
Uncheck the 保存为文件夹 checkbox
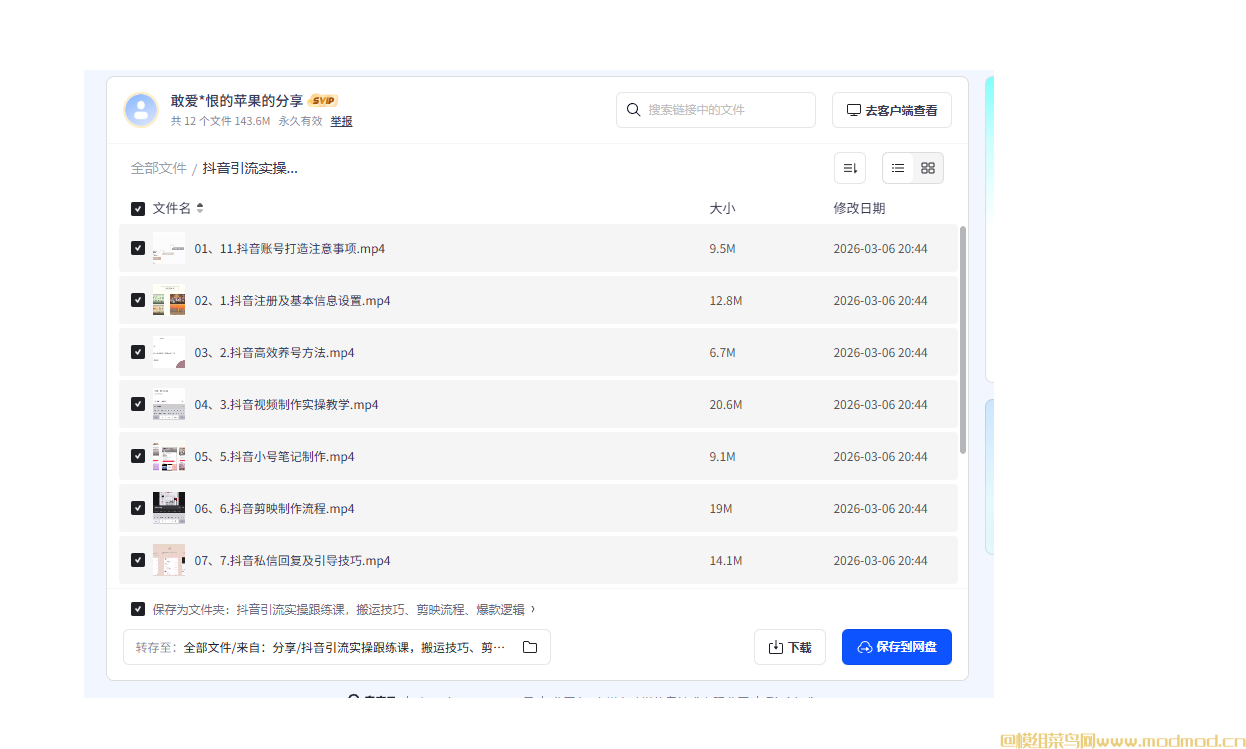(138, 609)
